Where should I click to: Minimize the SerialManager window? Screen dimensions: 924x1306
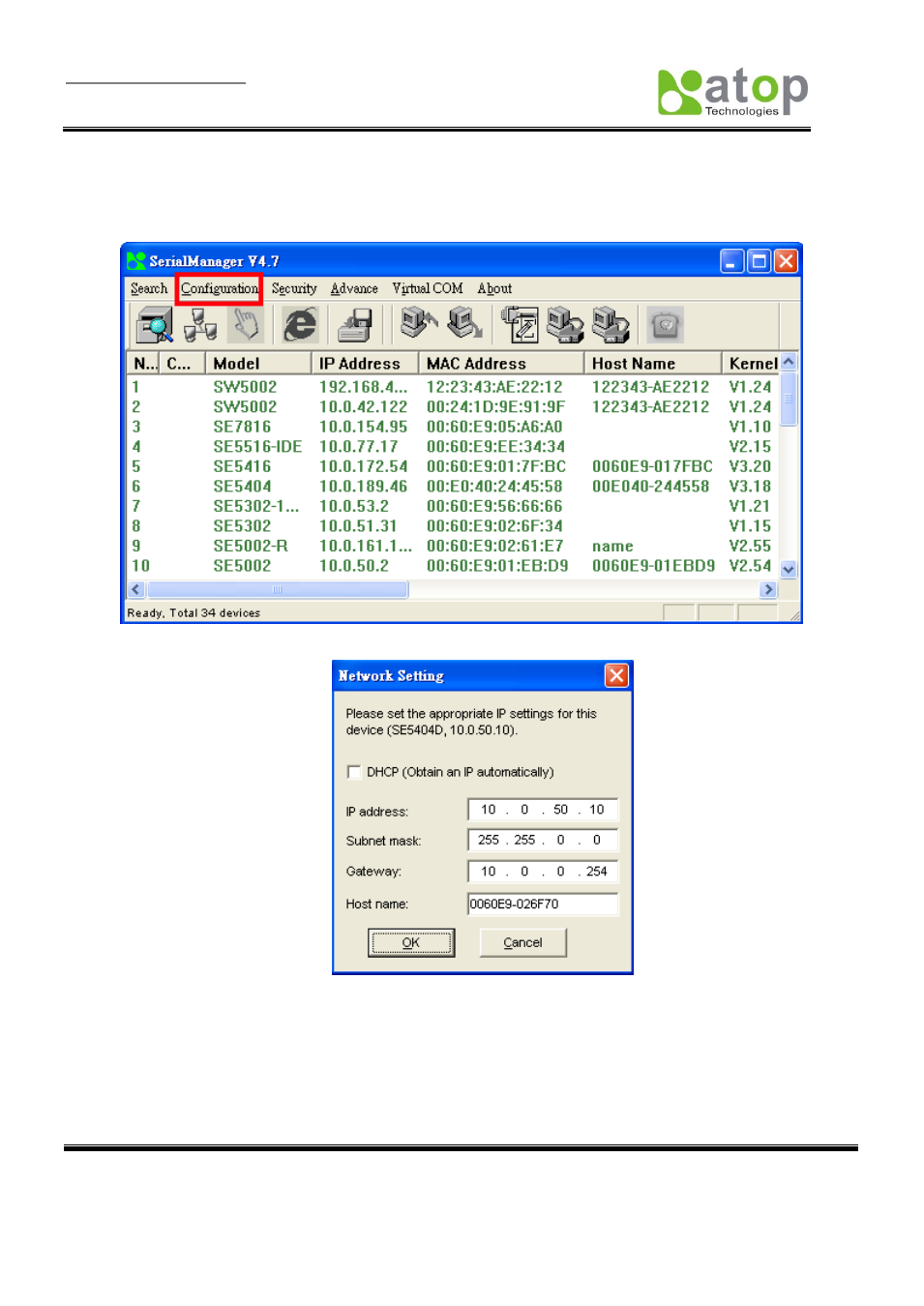point(732,260)
